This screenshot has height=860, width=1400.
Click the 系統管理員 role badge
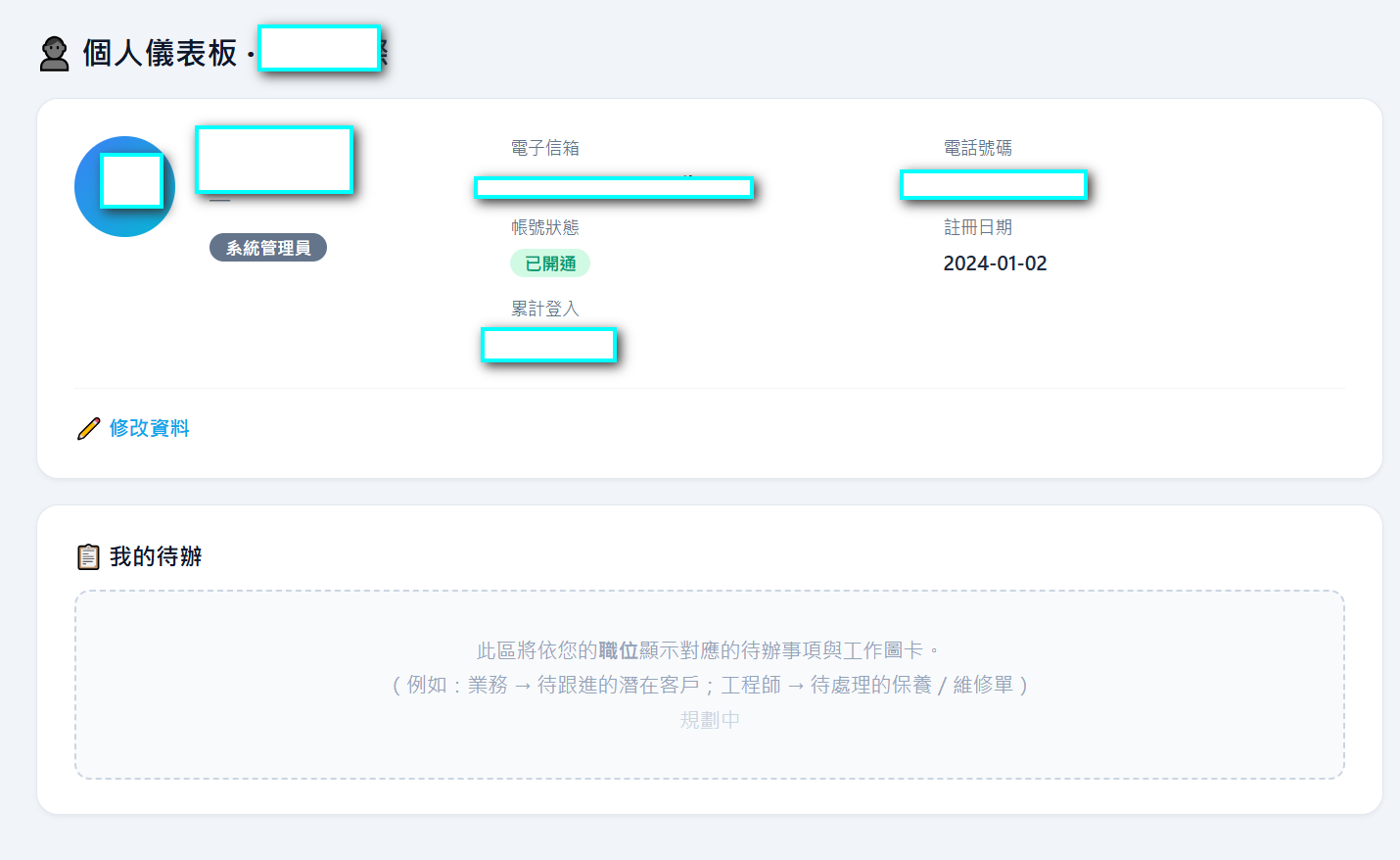click(268, 248)
